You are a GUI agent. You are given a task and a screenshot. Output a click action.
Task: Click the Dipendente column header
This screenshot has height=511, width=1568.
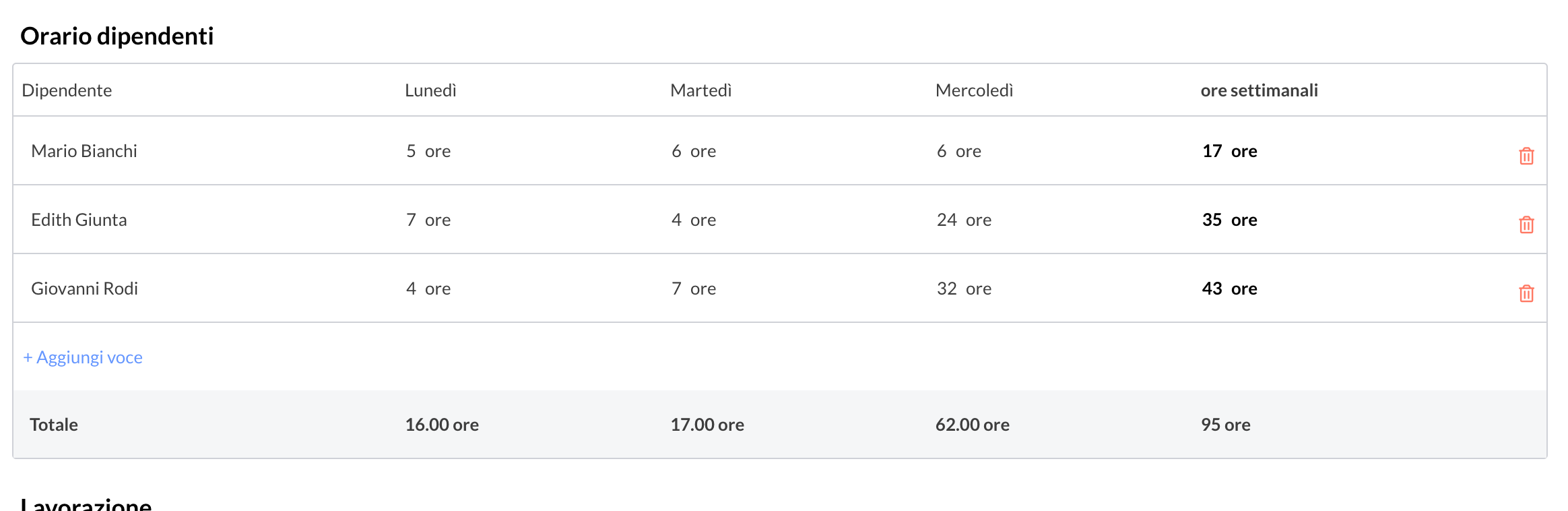coord(67,90)
